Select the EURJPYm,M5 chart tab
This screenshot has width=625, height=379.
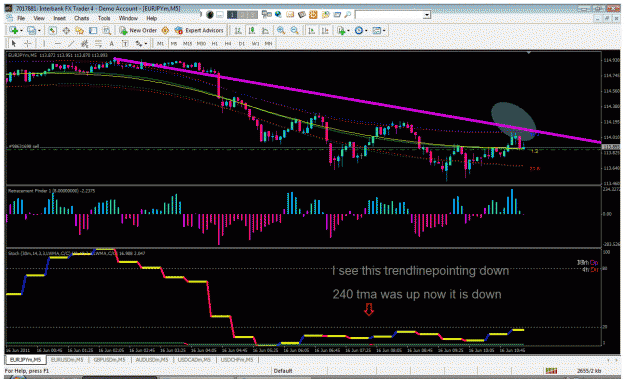coord(26,360)
